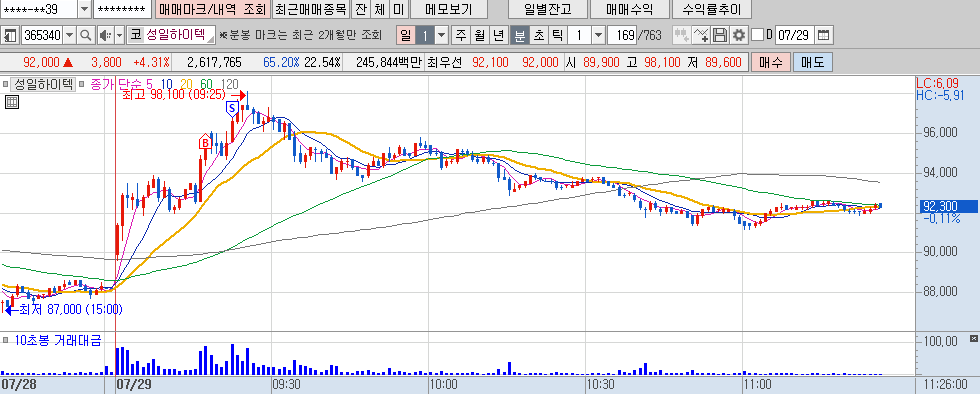Open the account number dropdown
Viewport: 980px width, 394px height.
click(x=84, y=9)
